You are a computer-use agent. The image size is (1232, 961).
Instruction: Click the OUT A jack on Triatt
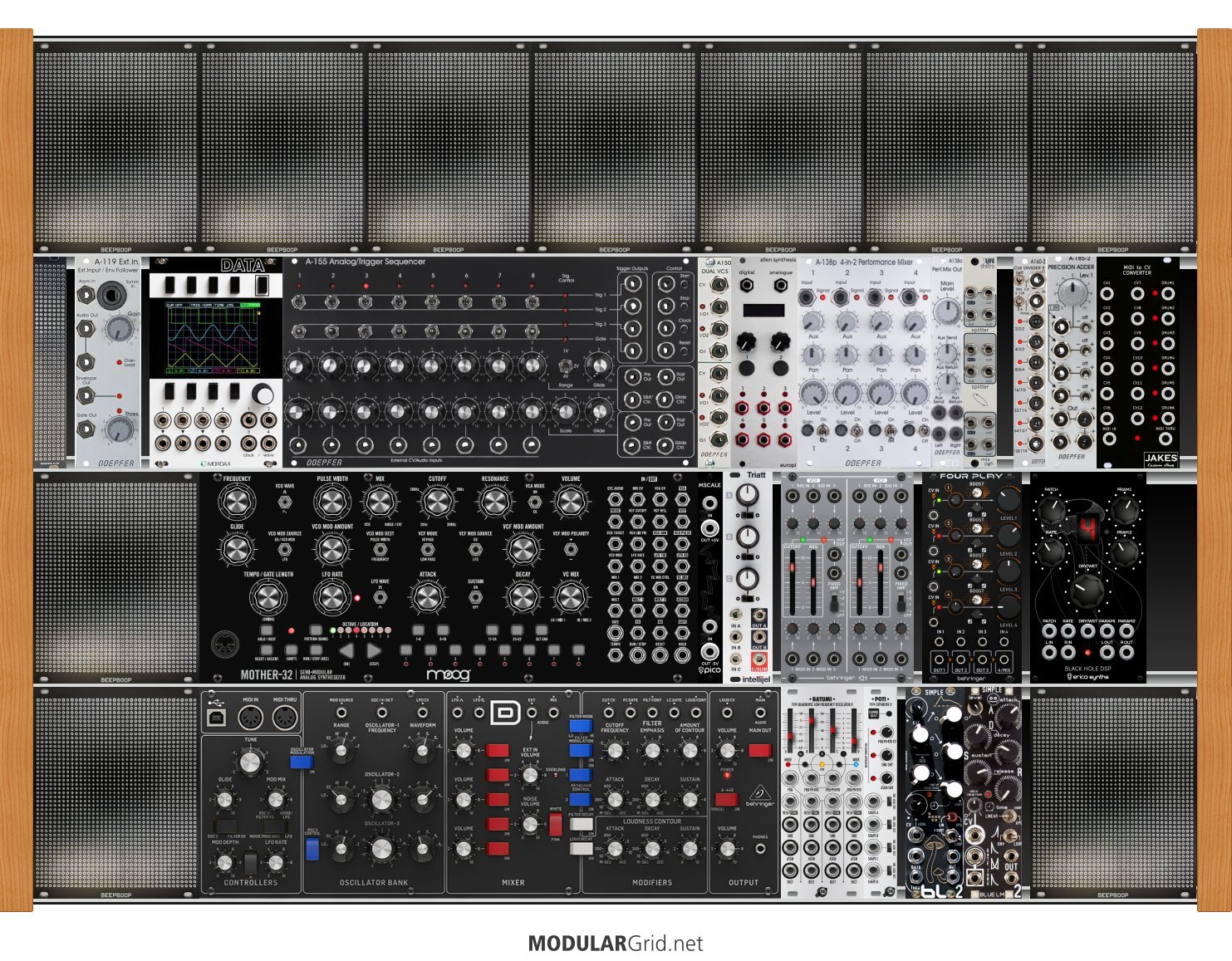point(758,615)
